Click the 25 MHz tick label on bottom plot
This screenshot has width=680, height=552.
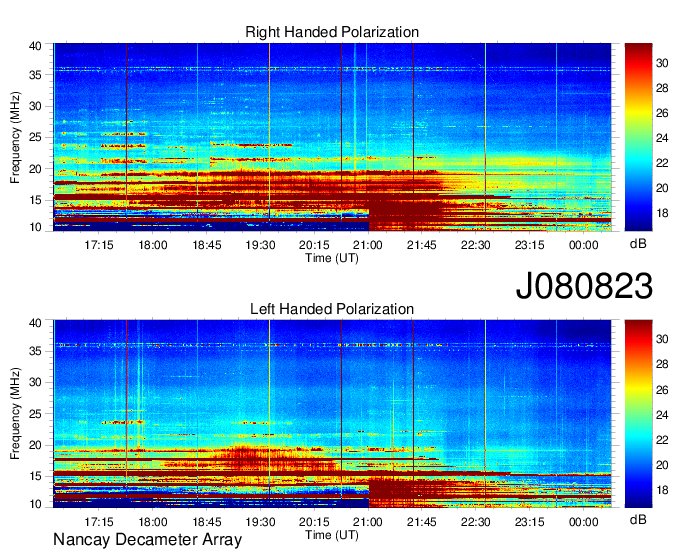pyautogui.click(x=35, y=414)
